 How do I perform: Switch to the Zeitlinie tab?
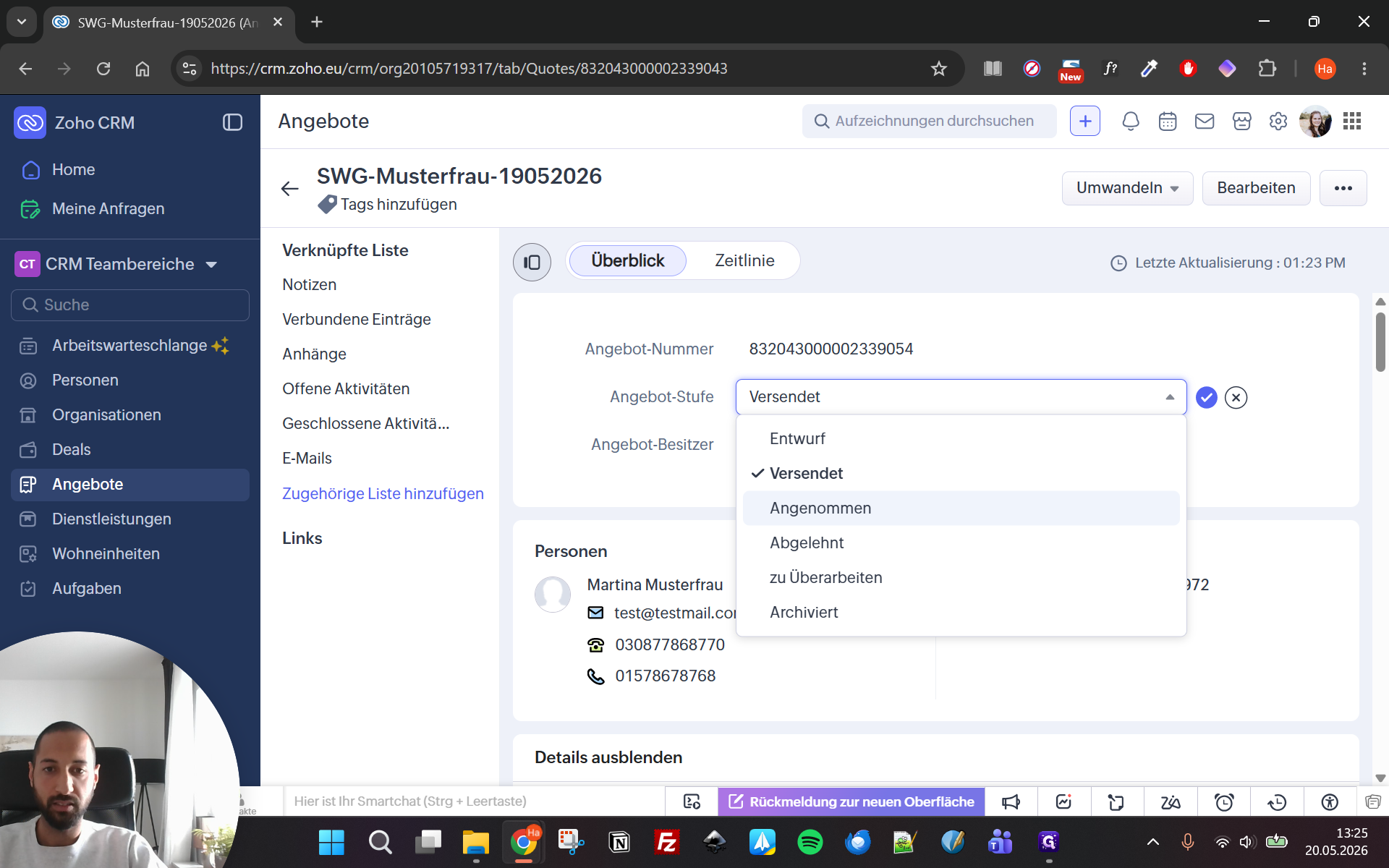coord(744,260)
